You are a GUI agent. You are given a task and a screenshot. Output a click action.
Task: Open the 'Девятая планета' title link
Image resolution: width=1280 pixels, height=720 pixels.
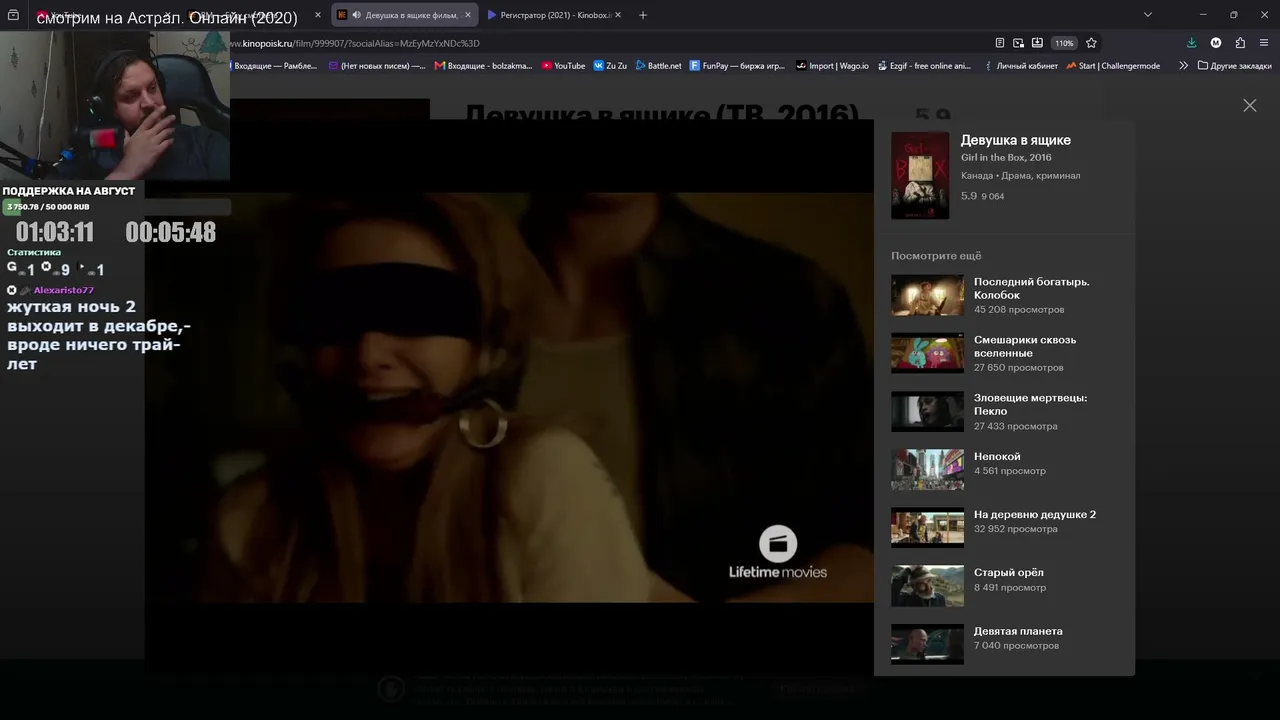(1018, 631)
